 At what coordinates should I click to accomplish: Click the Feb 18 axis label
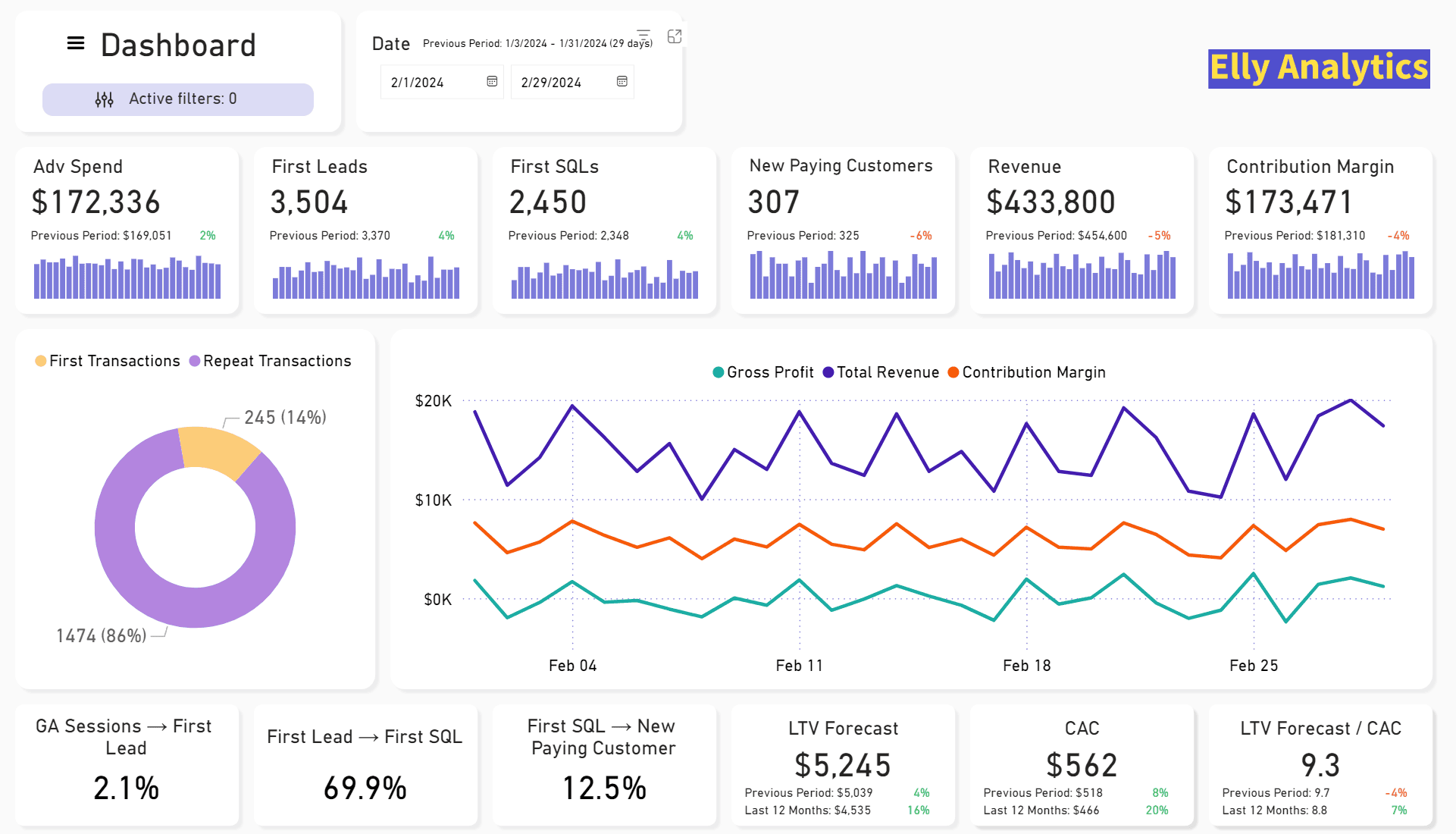tap(1026, 666)
